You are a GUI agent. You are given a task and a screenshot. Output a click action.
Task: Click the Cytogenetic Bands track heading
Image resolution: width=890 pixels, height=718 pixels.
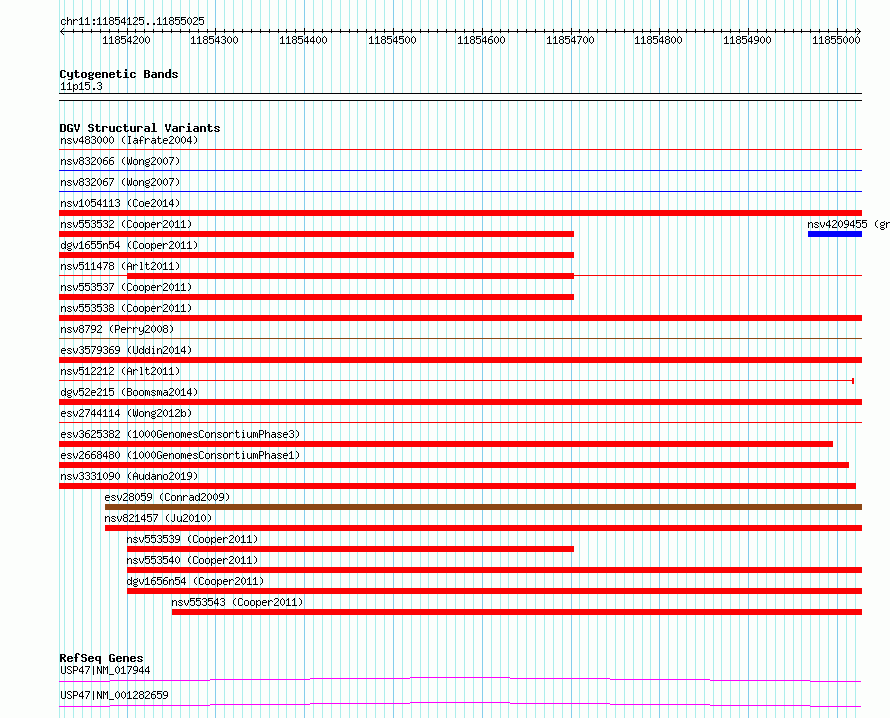click(x=119, y=74)
